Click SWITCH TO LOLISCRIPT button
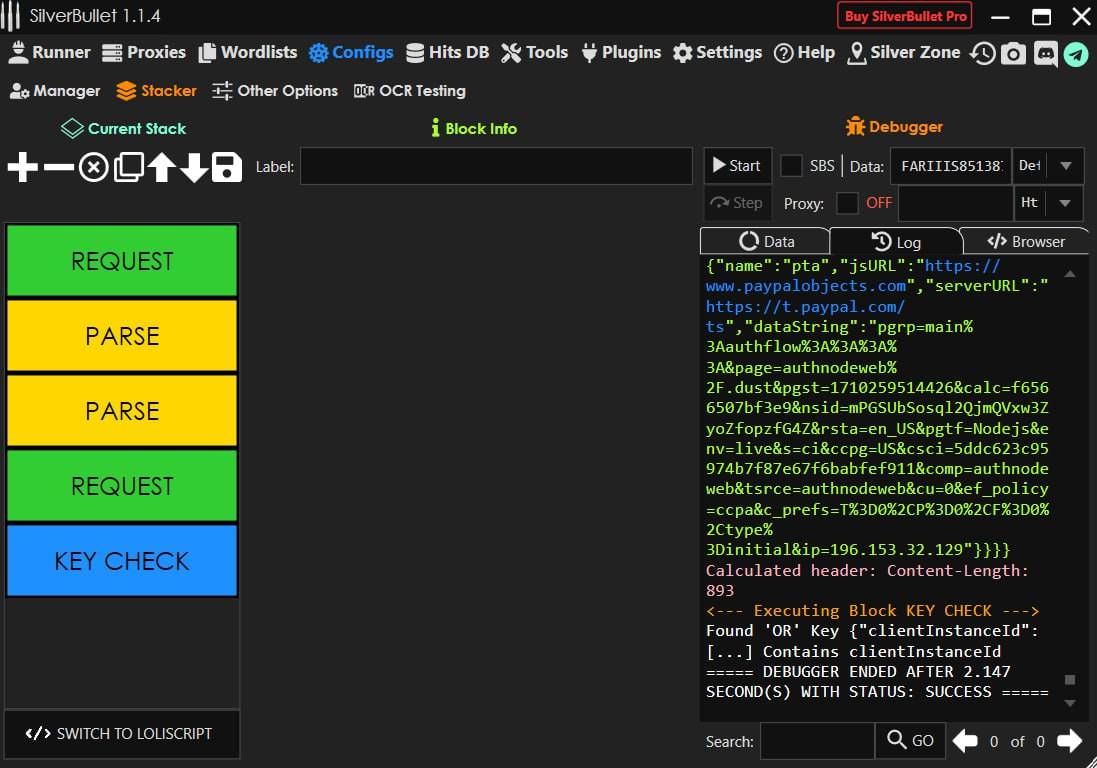1097x768 pixels. pyautogui.click(x=120, y=733)
